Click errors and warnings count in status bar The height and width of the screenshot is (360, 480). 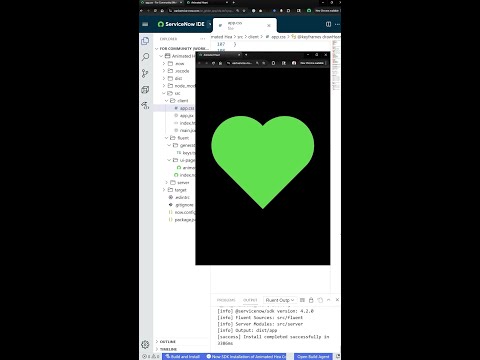click(x=150, y=356)
